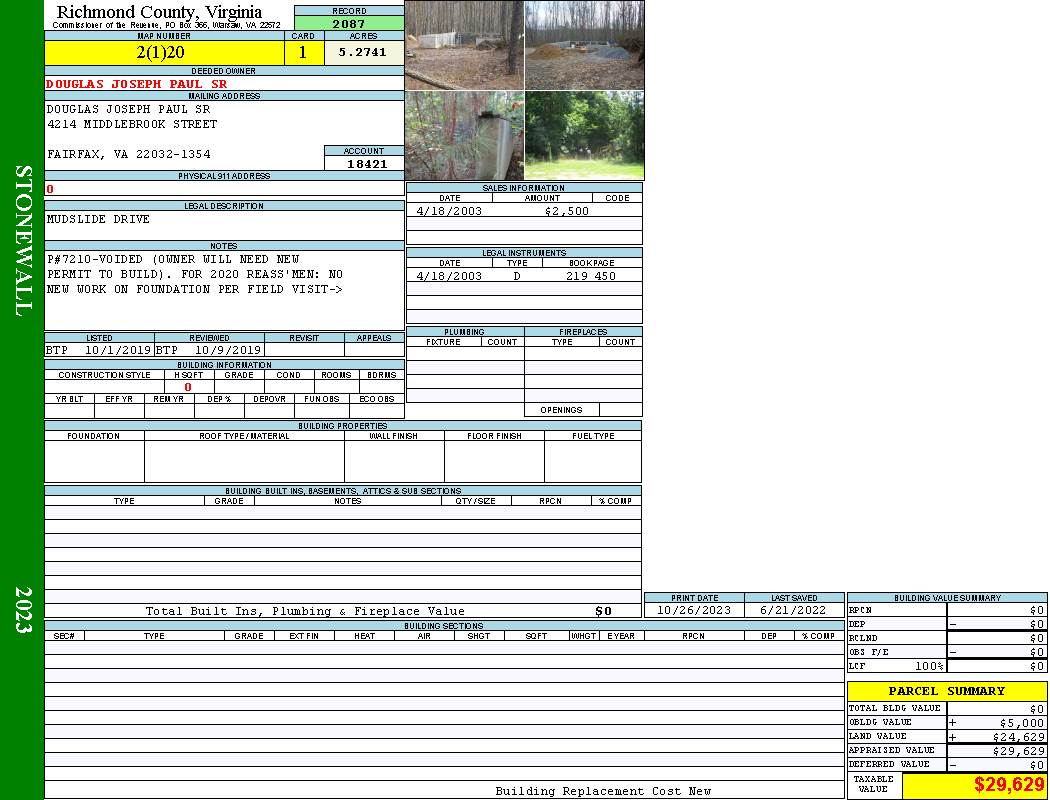The height and width of the screenshot is (800, 1050).
Task: Click the sales amount $2,500
Action: coord(567,211)
